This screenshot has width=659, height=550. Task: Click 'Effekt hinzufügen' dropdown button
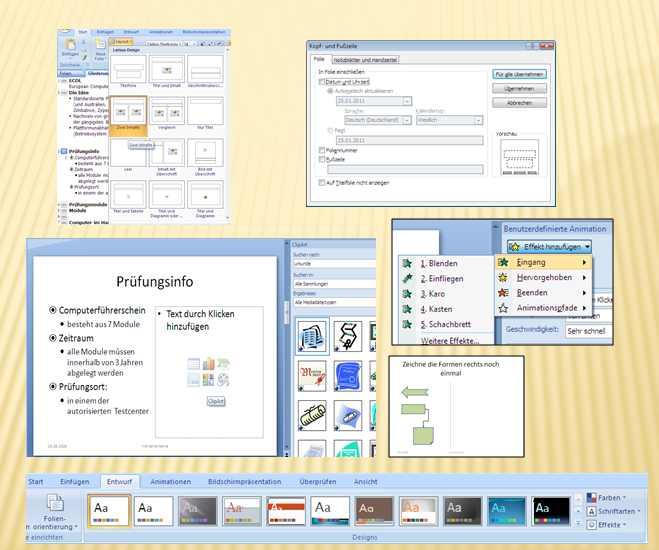point(549,247)
